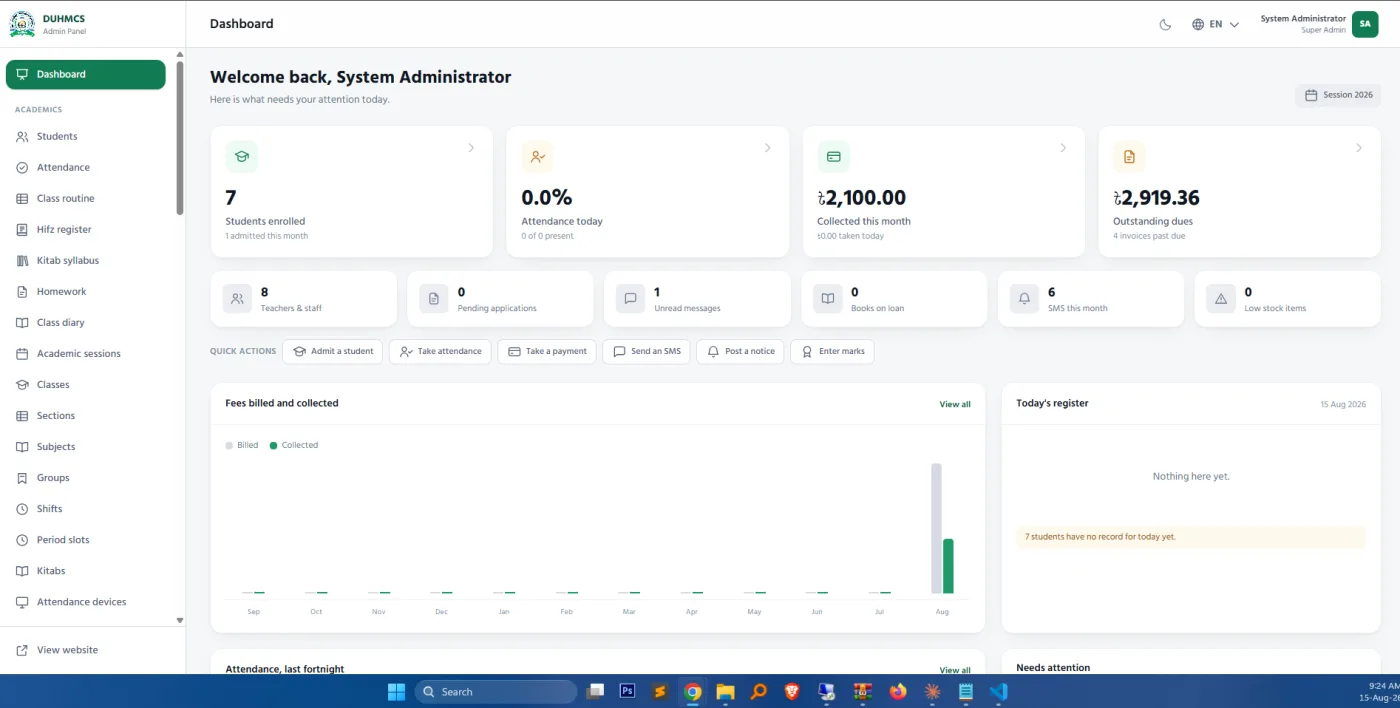Image resolution: width=1400 pixels, height=708 pixels.
Task: Click Send an SMS quick action
Action: click(x=646, y=352)
